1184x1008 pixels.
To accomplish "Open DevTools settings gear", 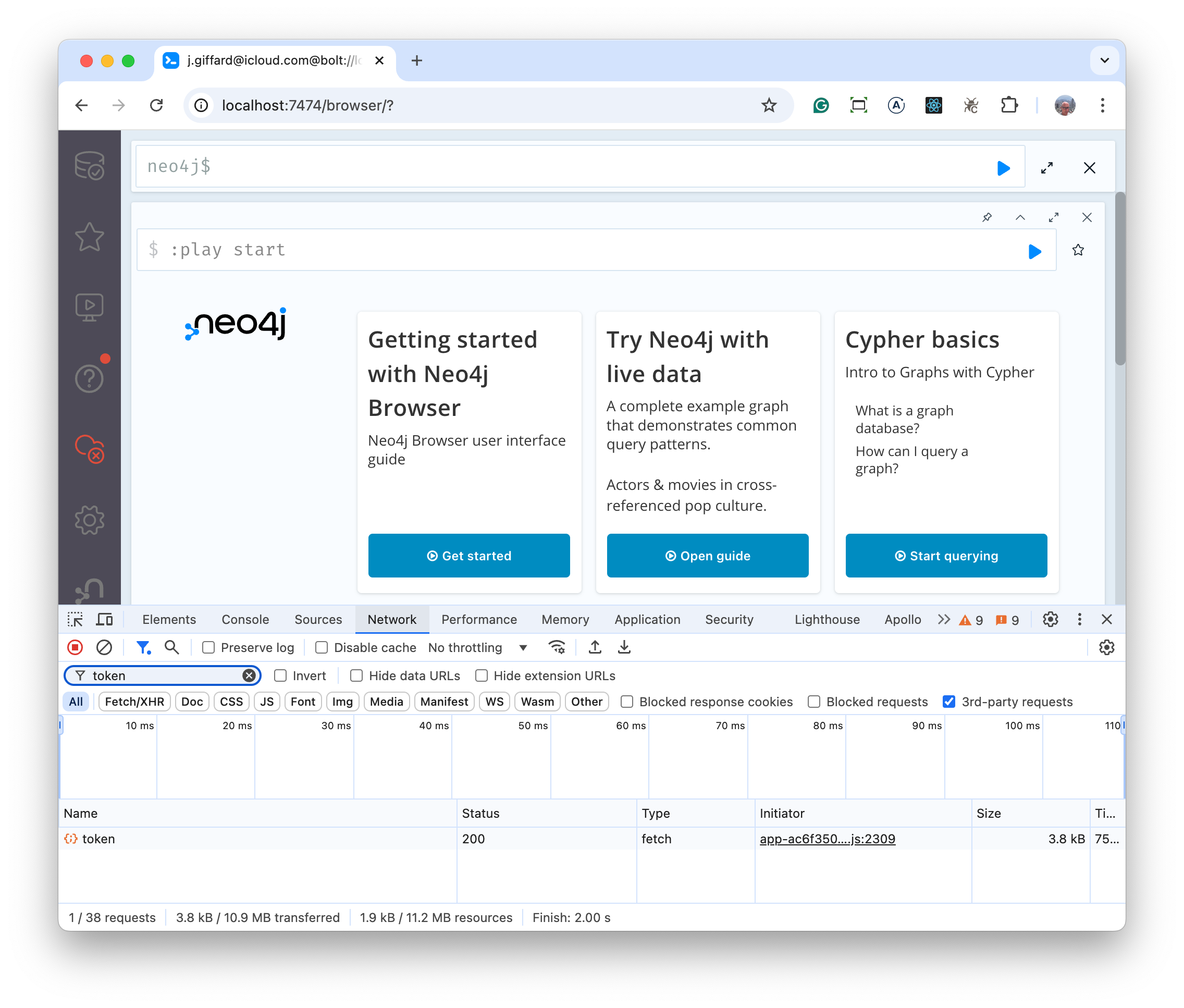I will tap(1050, 619).
